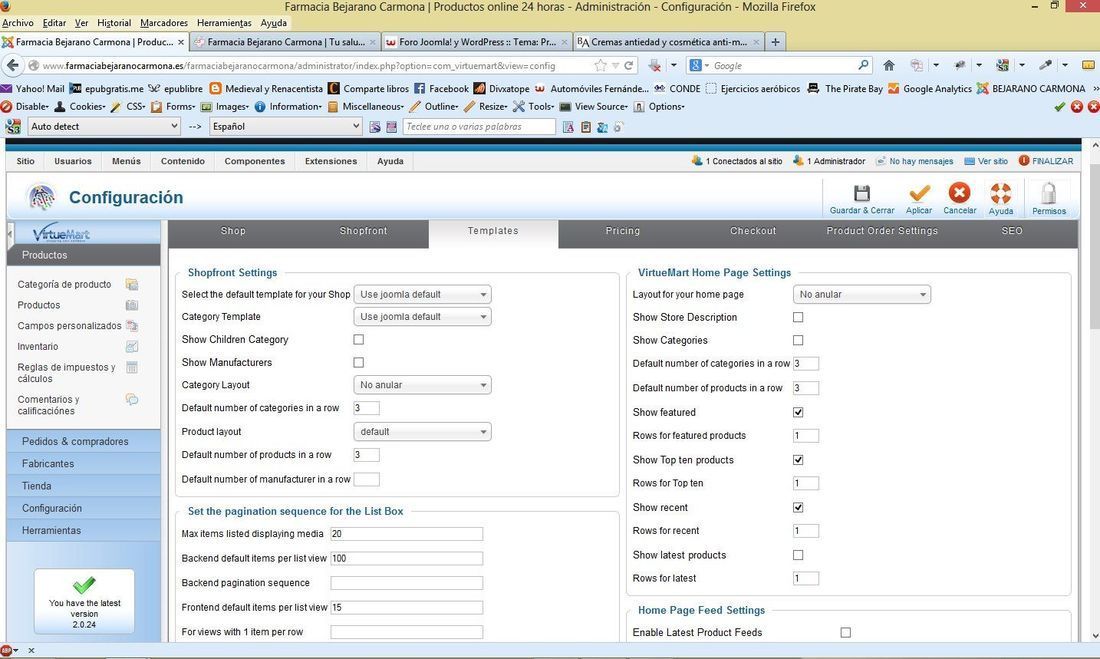
Task: Open Firefox Historial menu
Action: point(114,23)
